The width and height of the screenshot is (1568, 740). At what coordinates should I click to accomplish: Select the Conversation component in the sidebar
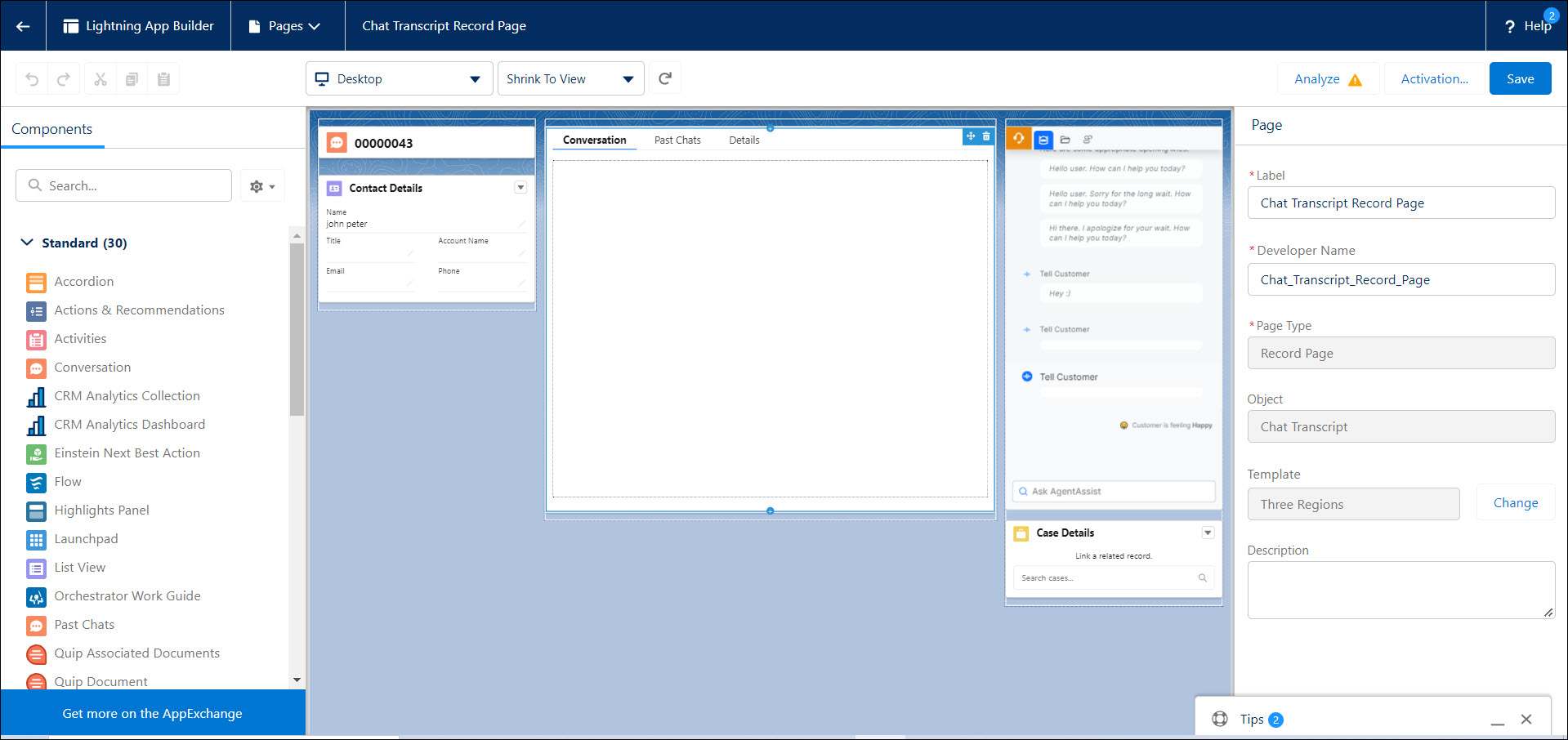tap(92, 367)
